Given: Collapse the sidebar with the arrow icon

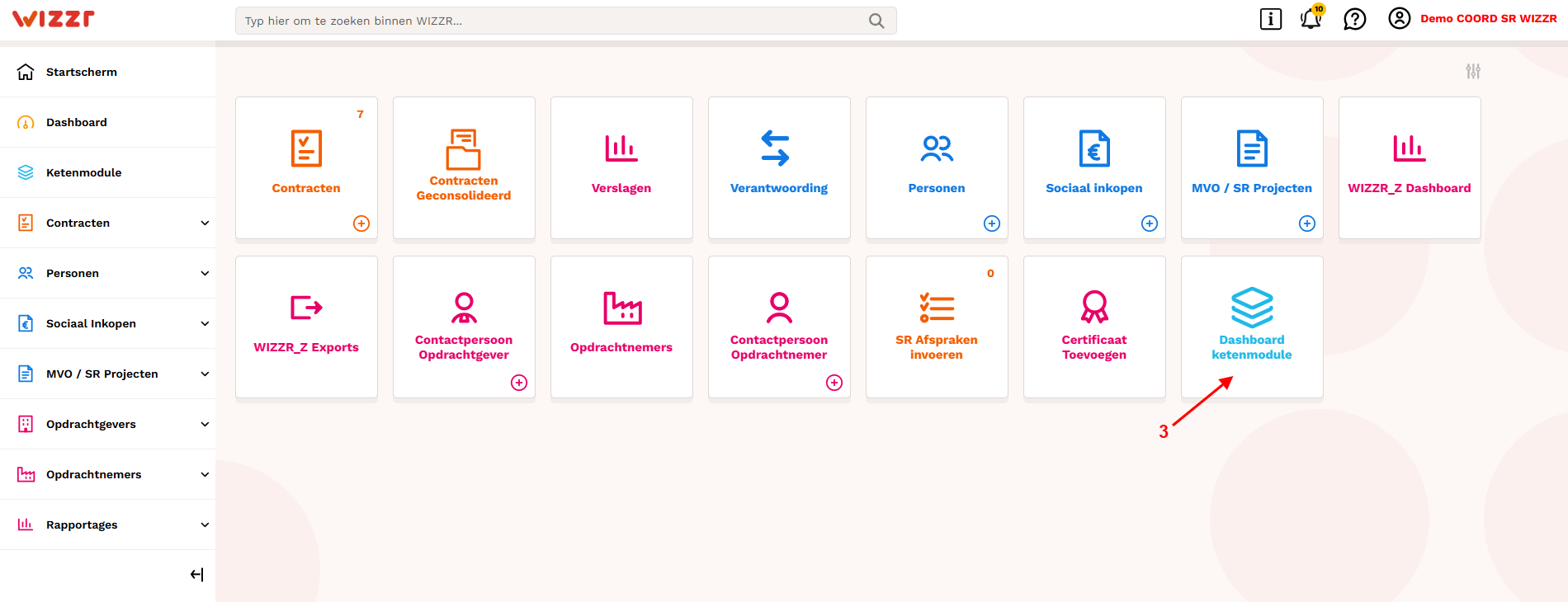Looking at the screenshot, I should click(x=196, y=575).
